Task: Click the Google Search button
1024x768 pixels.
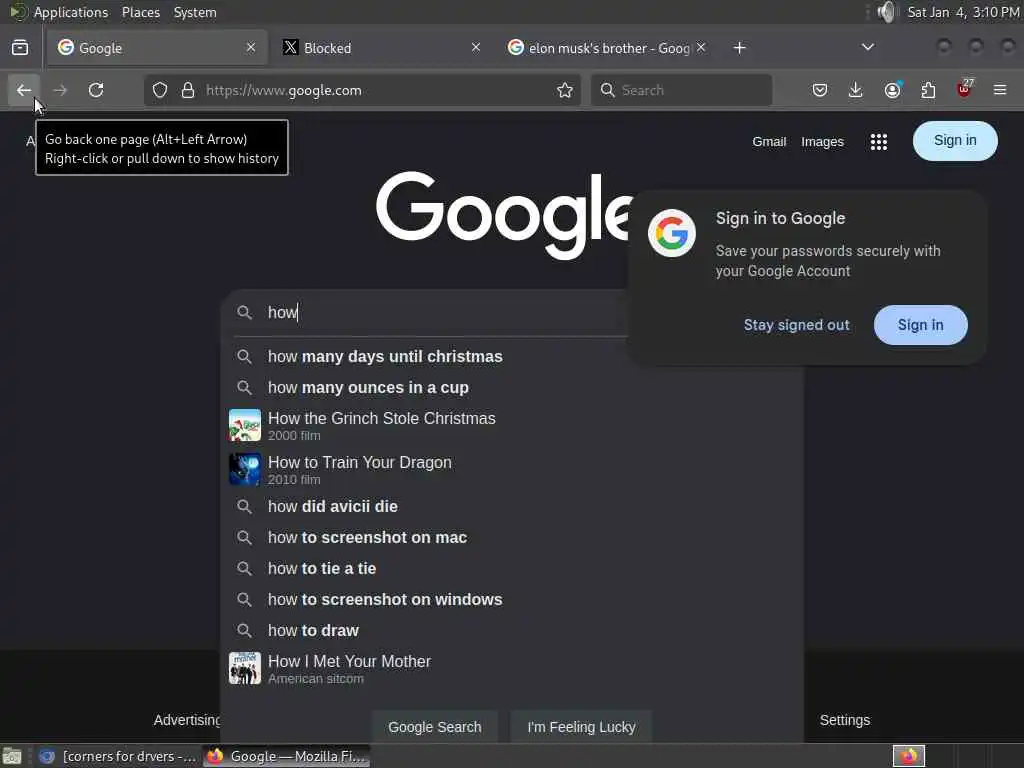Action: pos(434,727)
